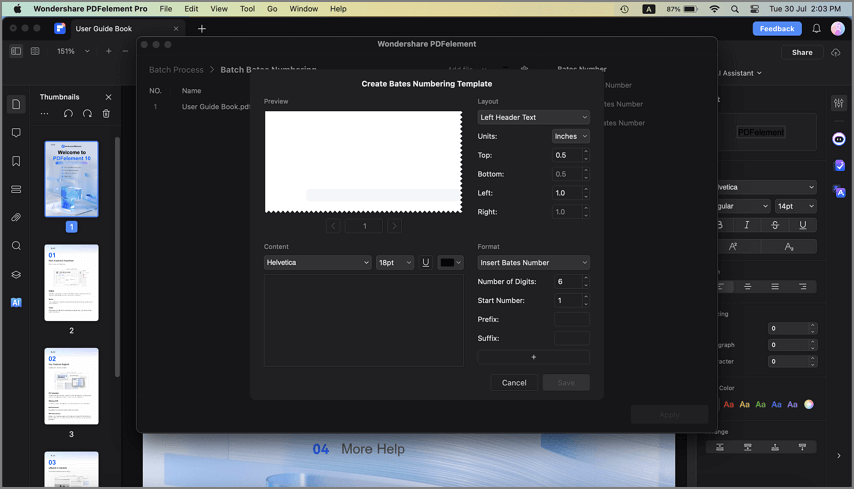This screenshot has height=489, width=854.
Task: Apply strikethrough formatting in right panel
Action: click(x=775, y=225)
